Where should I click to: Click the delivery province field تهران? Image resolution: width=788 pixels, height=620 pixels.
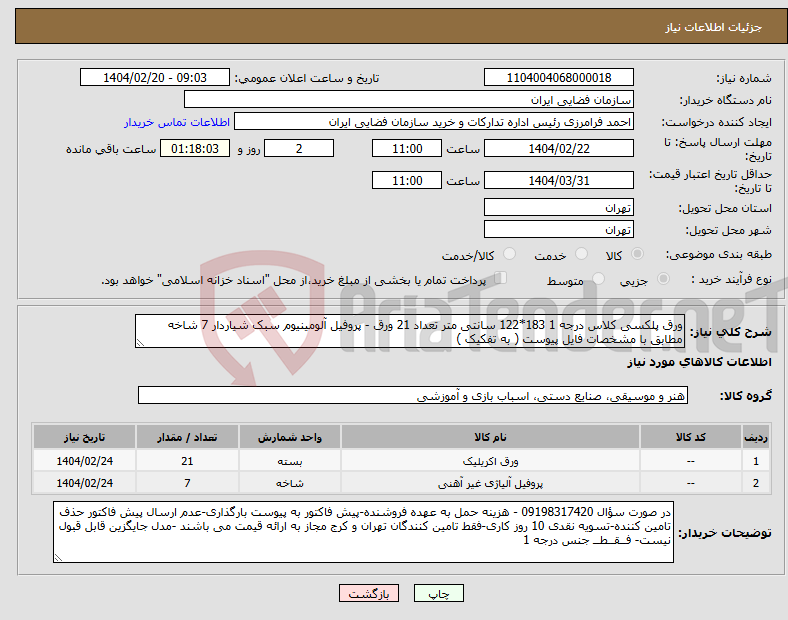[558, 208]
